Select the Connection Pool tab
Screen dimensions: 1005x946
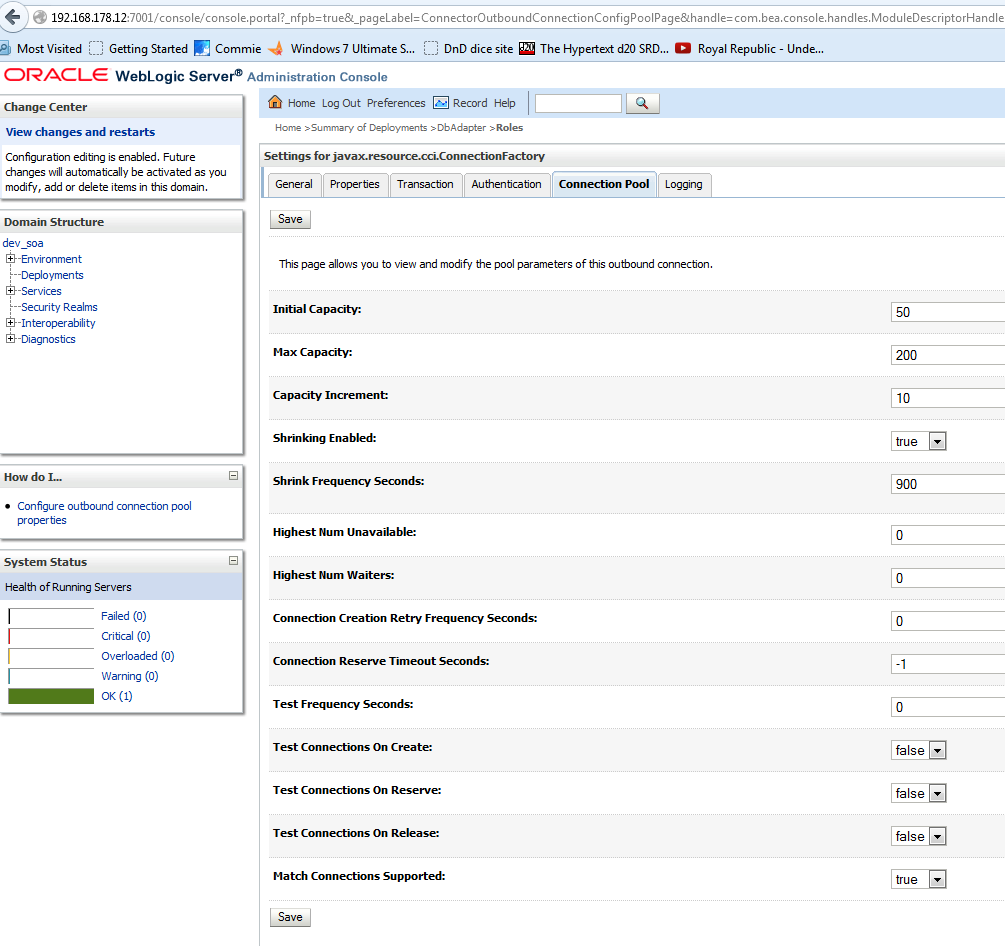[x=604, y=185]
